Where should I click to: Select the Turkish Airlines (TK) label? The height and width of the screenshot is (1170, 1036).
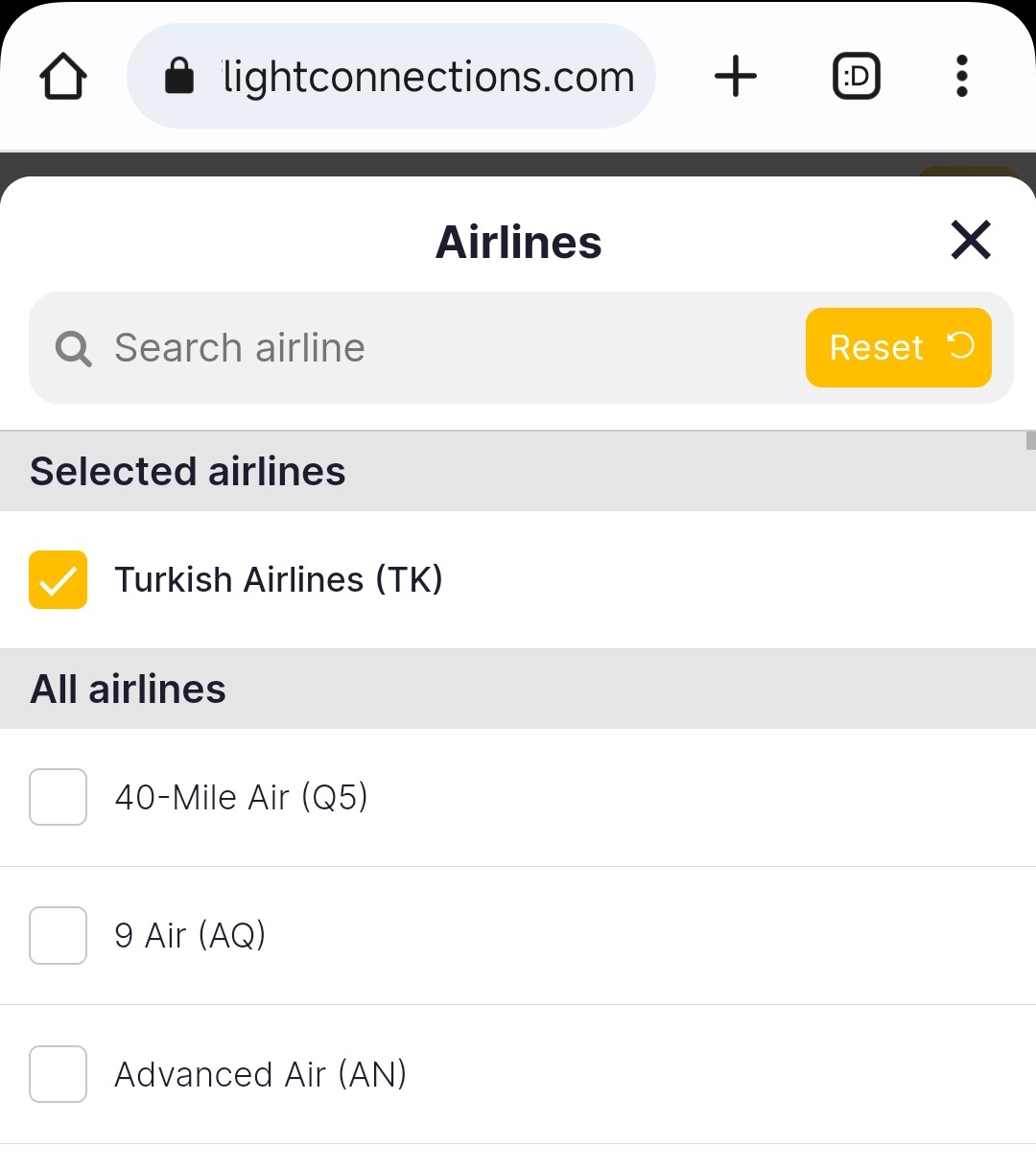pos(278,580)
